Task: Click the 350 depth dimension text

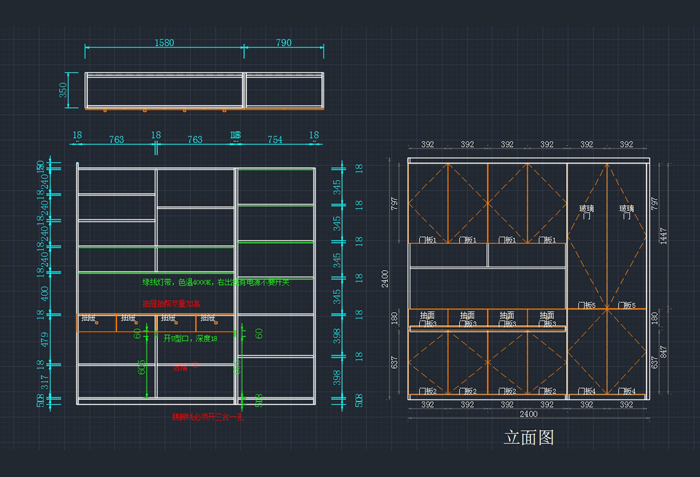Action: [64, 90]
